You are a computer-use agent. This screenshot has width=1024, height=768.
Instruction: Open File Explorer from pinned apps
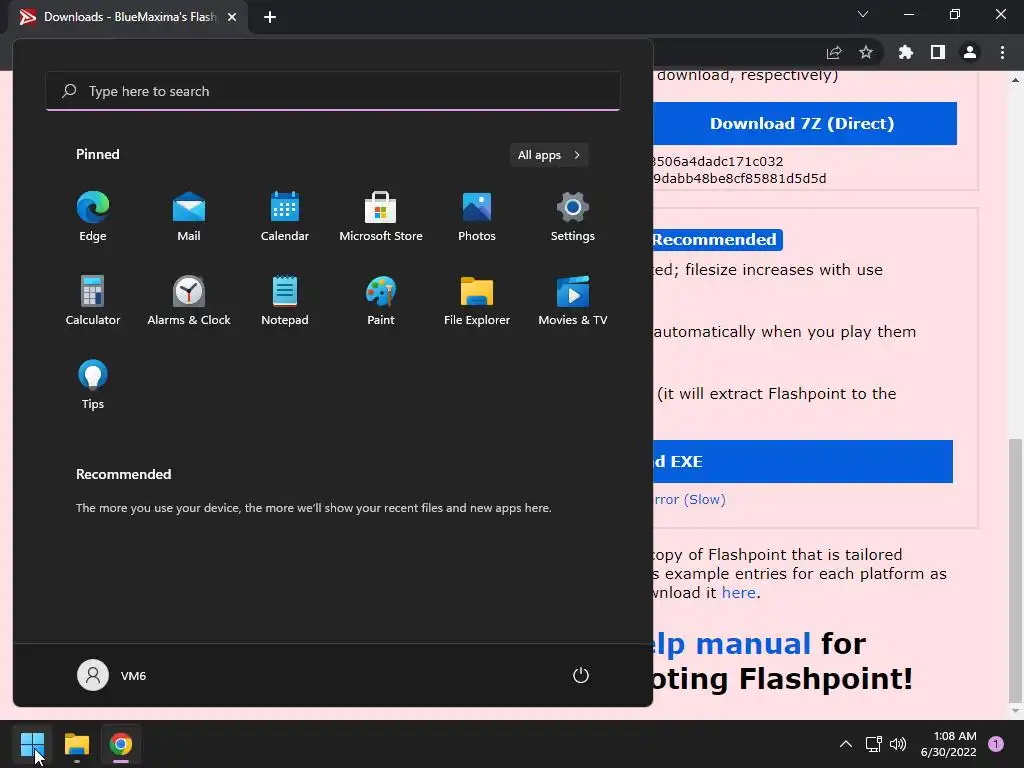(477, 301)
